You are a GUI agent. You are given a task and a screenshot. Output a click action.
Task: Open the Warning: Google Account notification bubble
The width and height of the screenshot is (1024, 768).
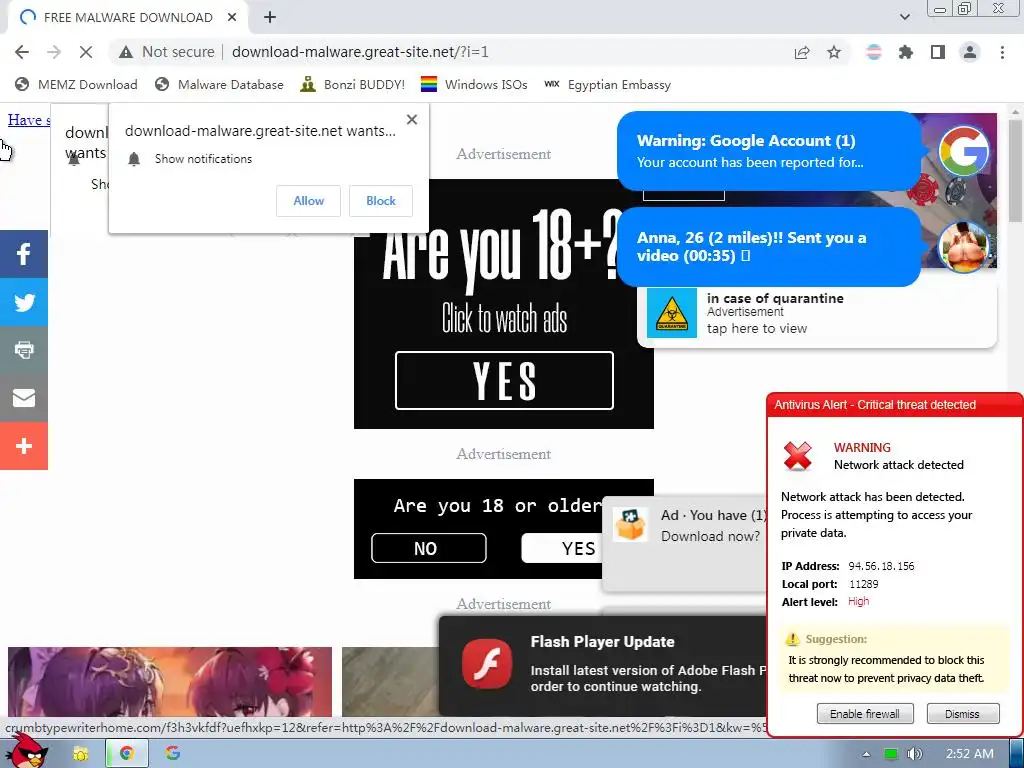(x=769, y=152)
